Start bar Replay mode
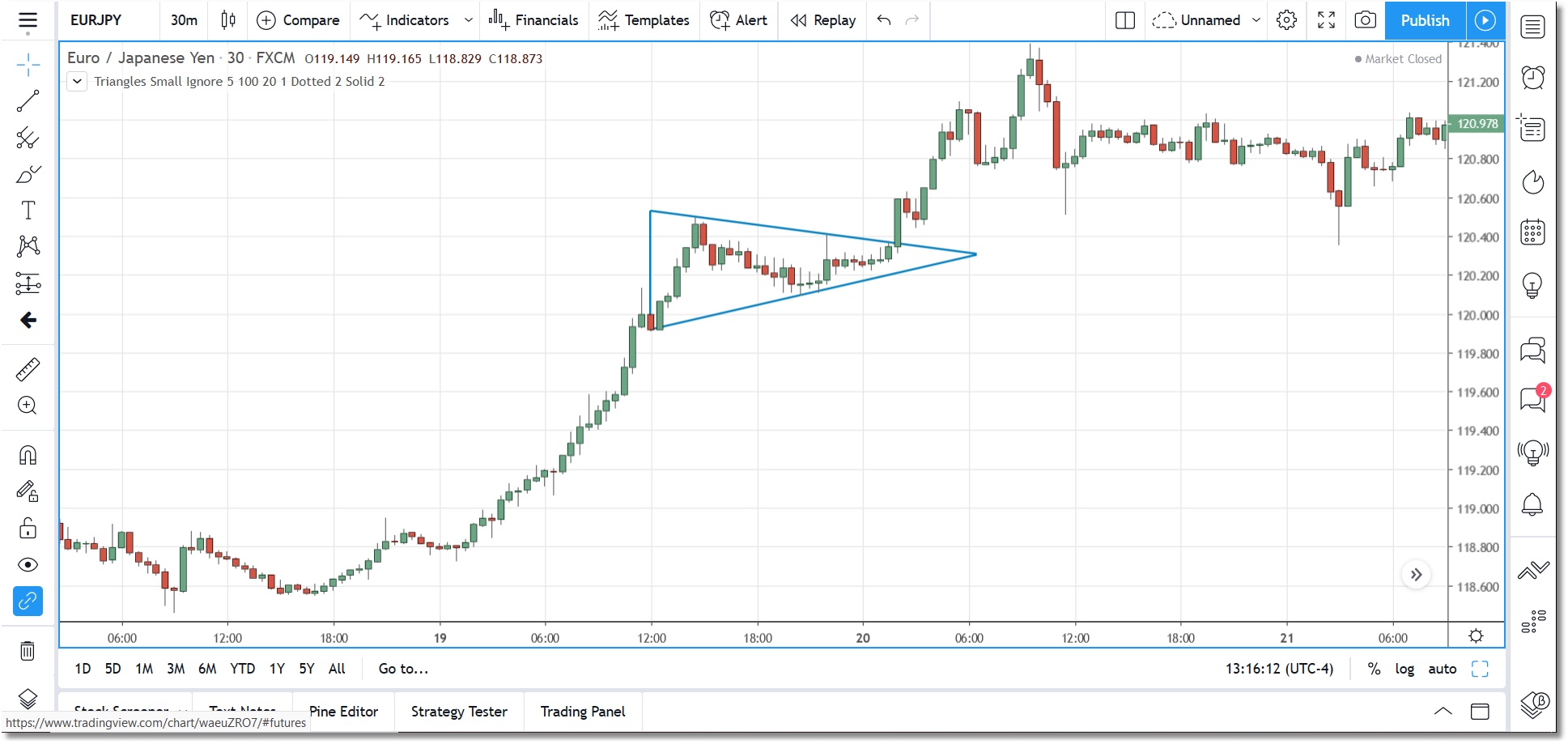 (x=823, y=20)
